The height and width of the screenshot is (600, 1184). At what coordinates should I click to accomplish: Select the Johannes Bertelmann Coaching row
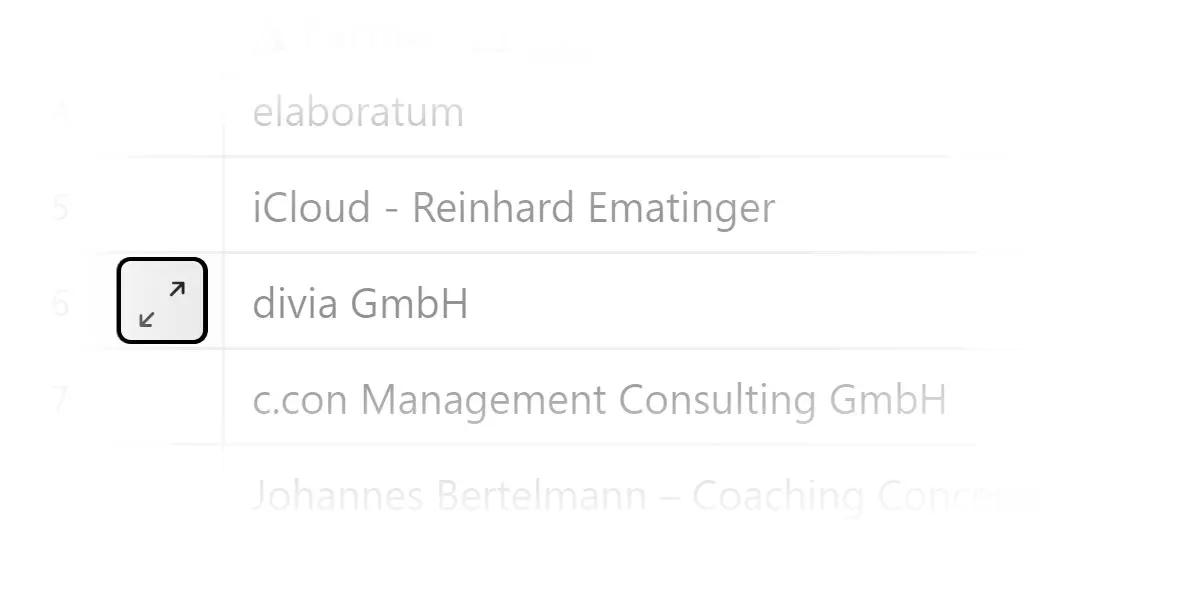[640, 496]
